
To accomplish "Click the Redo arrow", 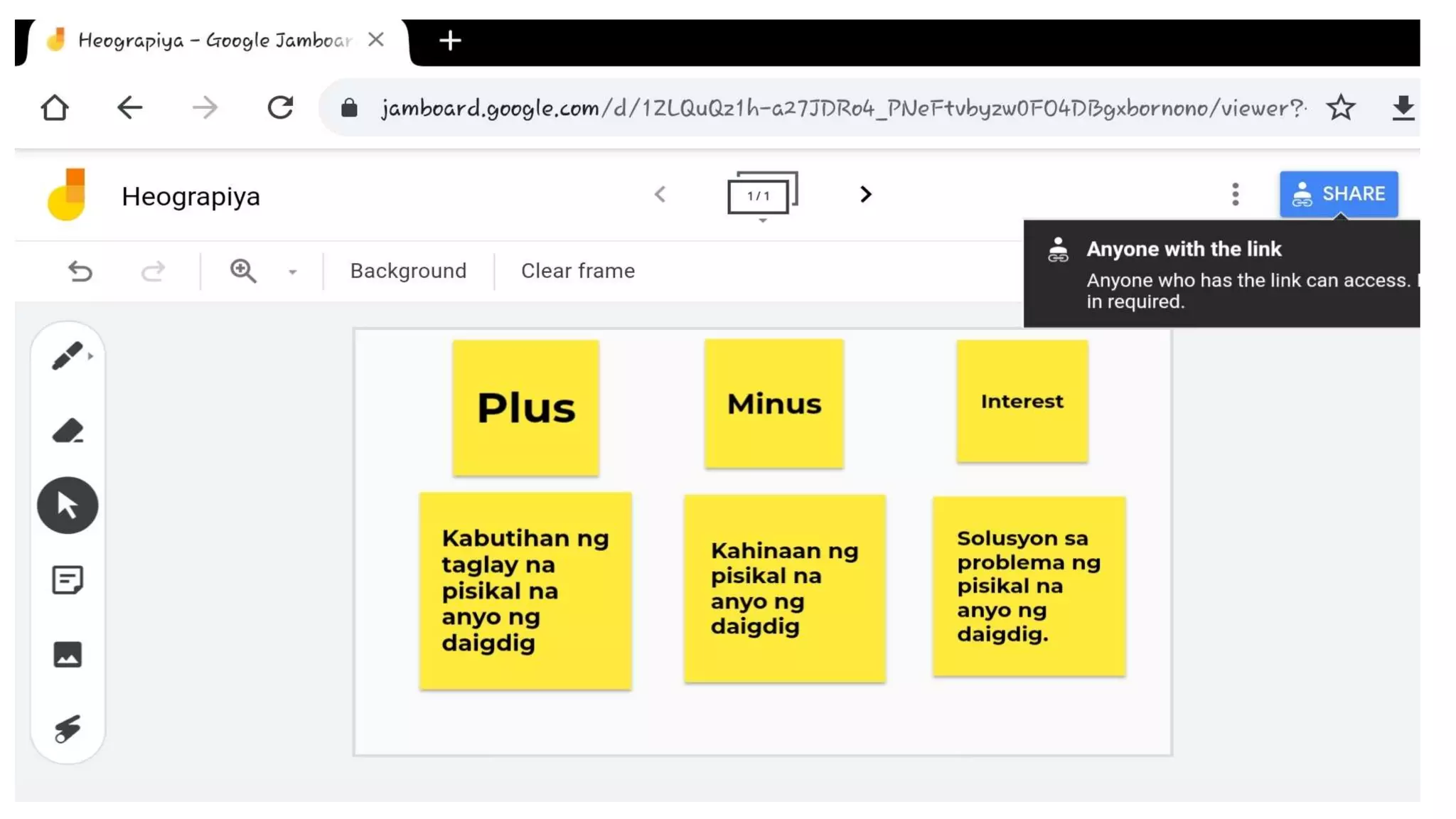I will [153, 271].
